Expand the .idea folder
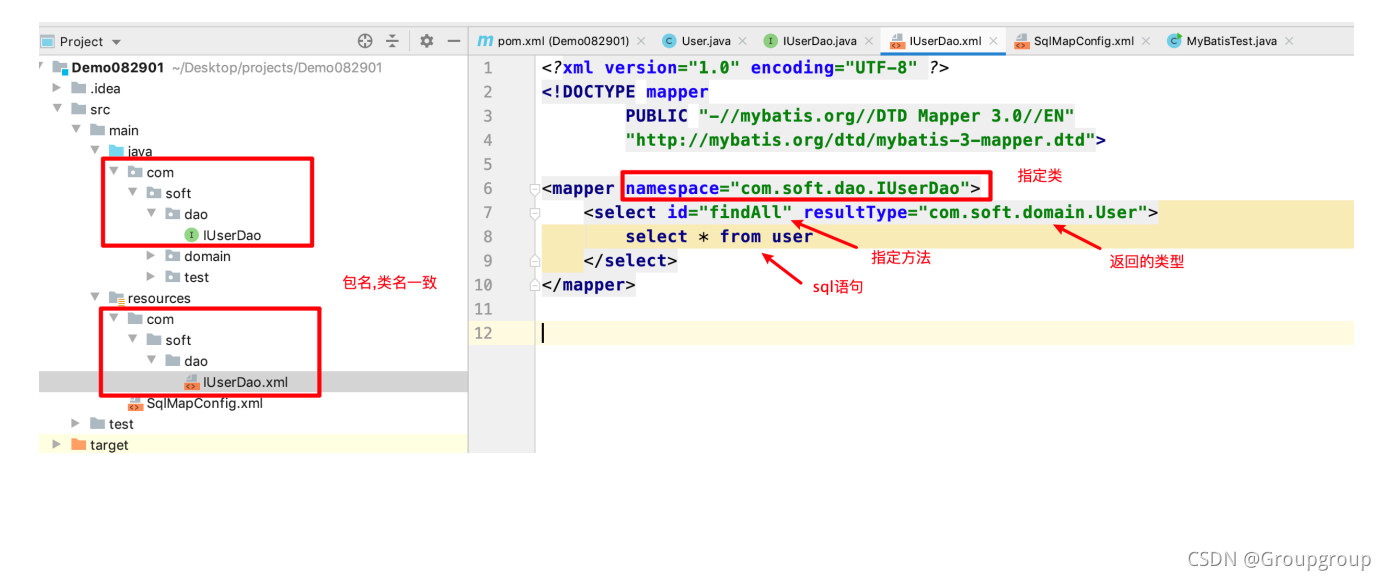The image size is (1386, 580). click(57, 88)
